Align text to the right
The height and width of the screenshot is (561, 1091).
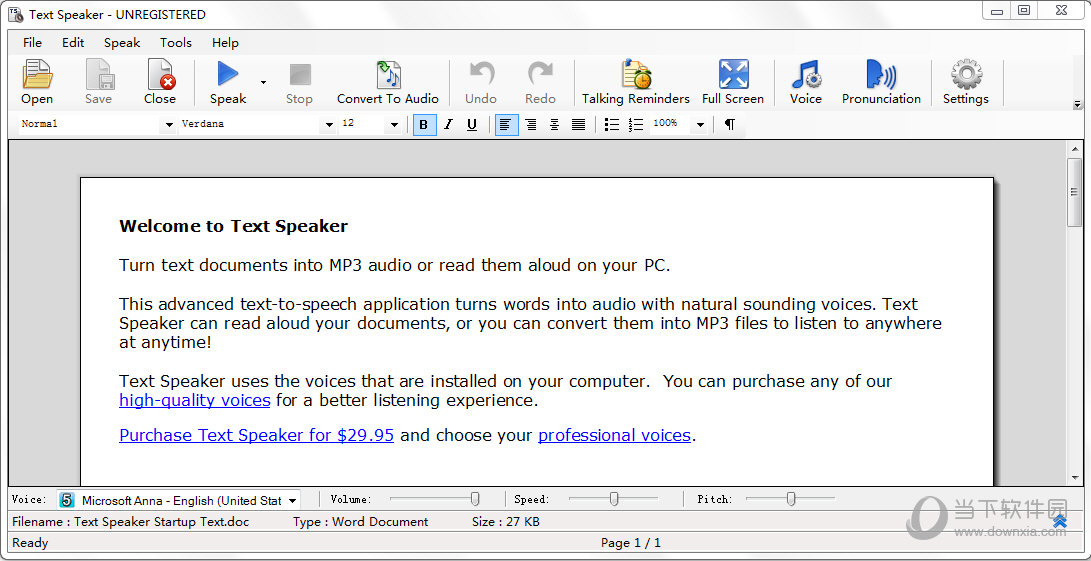(x=531, y=125)
